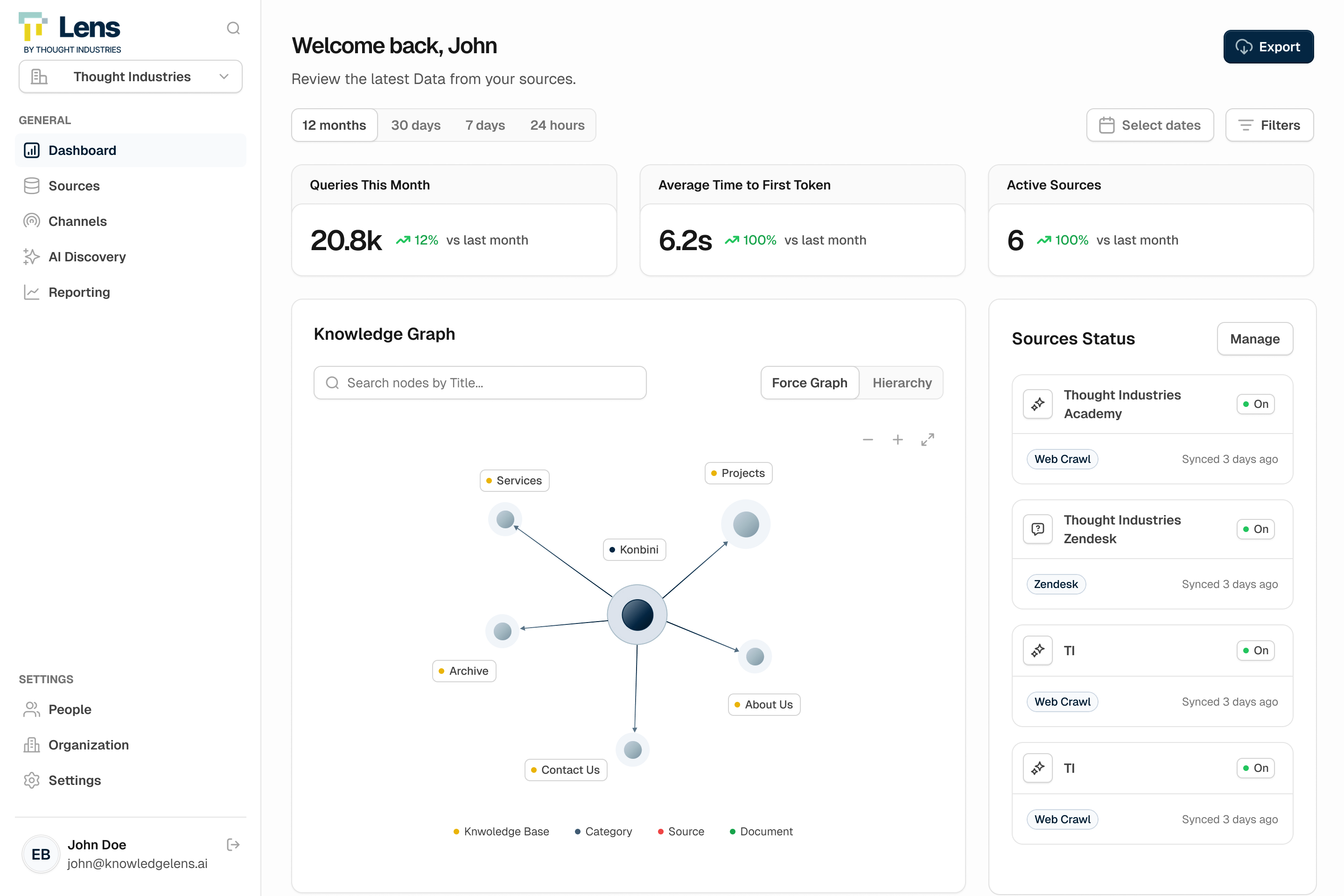Select the Services node circle
Screen dimensions: 1344x896
coord(505,519)
